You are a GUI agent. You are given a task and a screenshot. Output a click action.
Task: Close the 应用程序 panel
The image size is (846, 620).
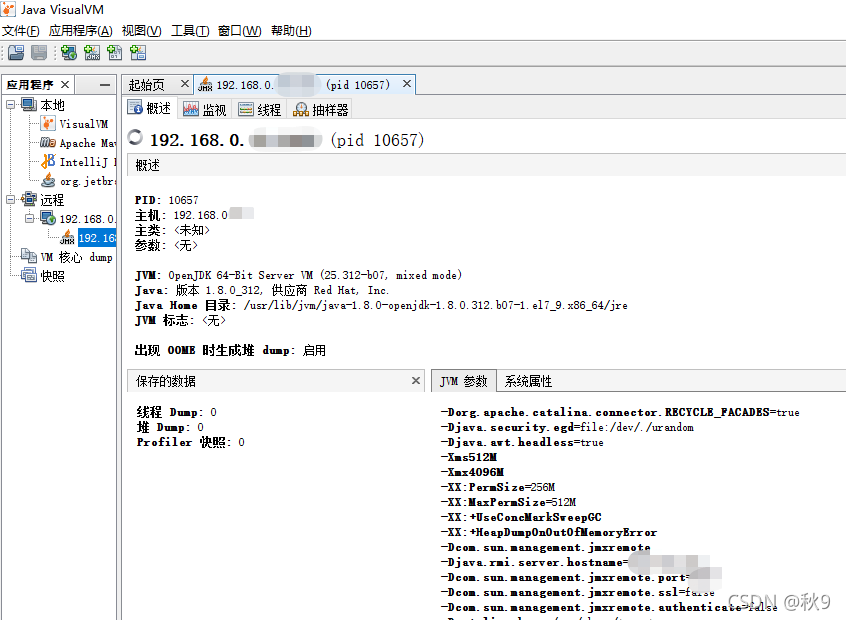[65, 84]
